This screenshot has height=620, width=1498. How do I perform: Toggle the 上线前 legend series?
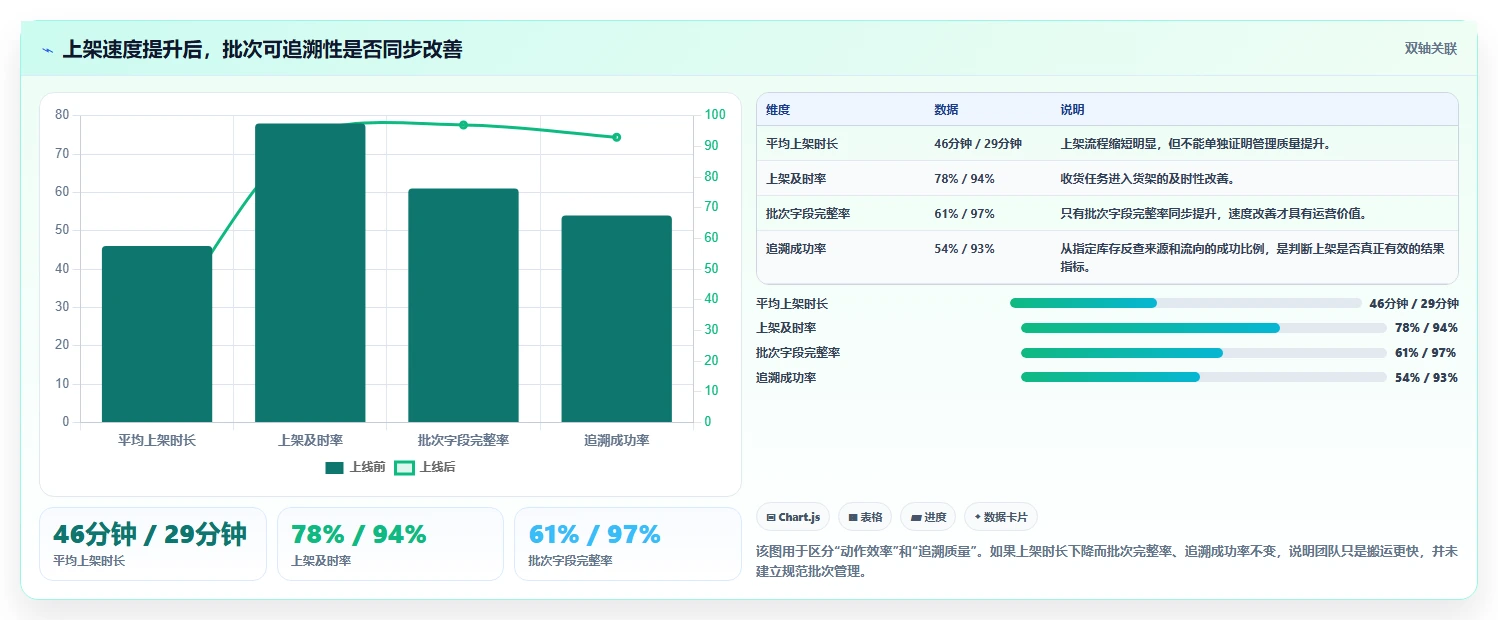click(x=355, y=467)
